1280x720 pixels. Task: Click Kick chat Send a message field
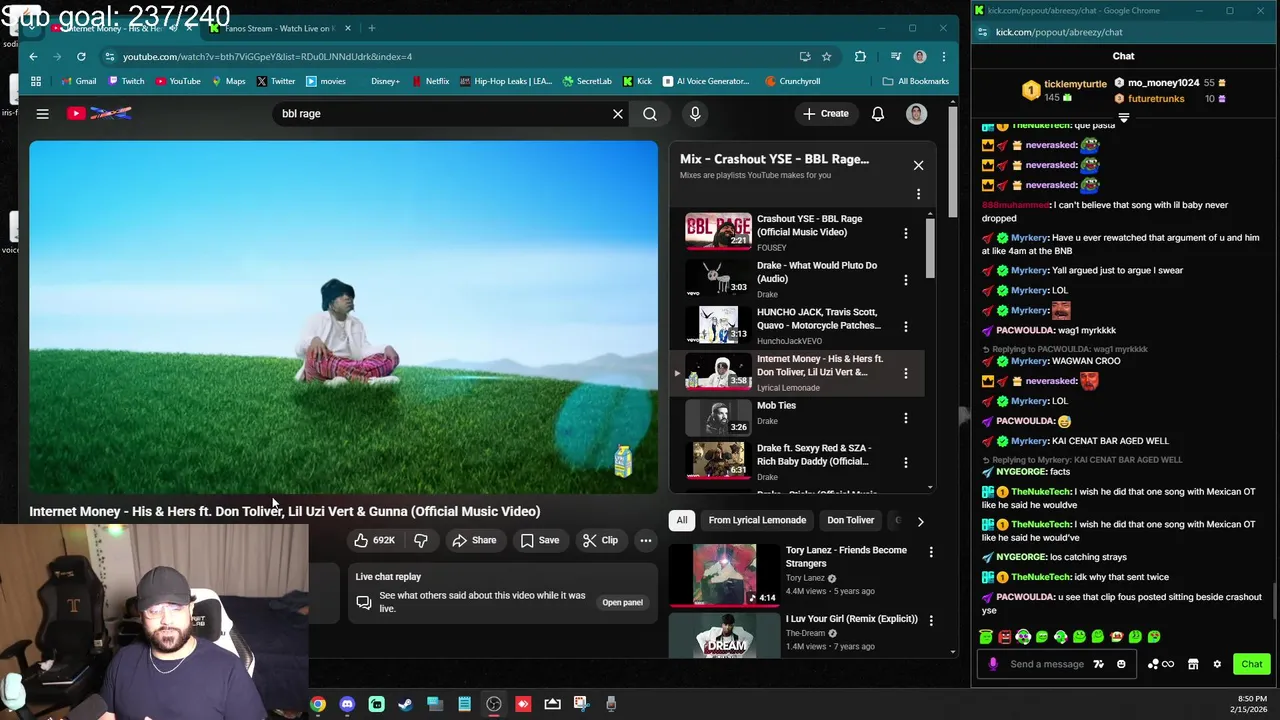click(x=1047, y=664)
